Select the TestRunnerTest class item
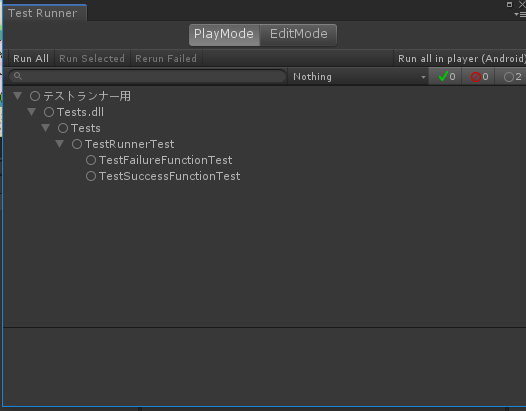 pyautogui.click(x=129, y=144)
